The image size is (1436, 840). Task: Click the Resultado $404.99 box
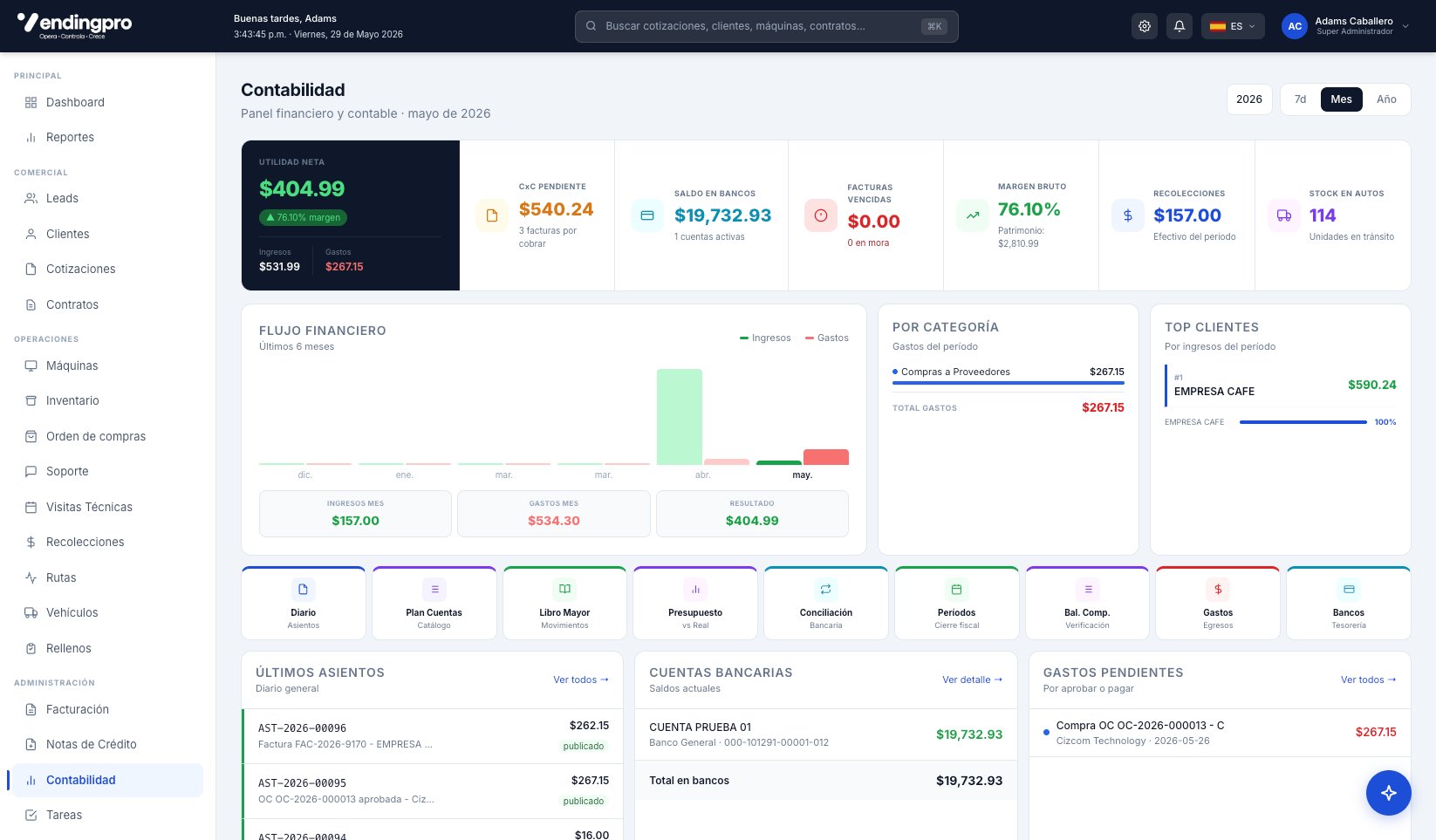tap(752, 514)
